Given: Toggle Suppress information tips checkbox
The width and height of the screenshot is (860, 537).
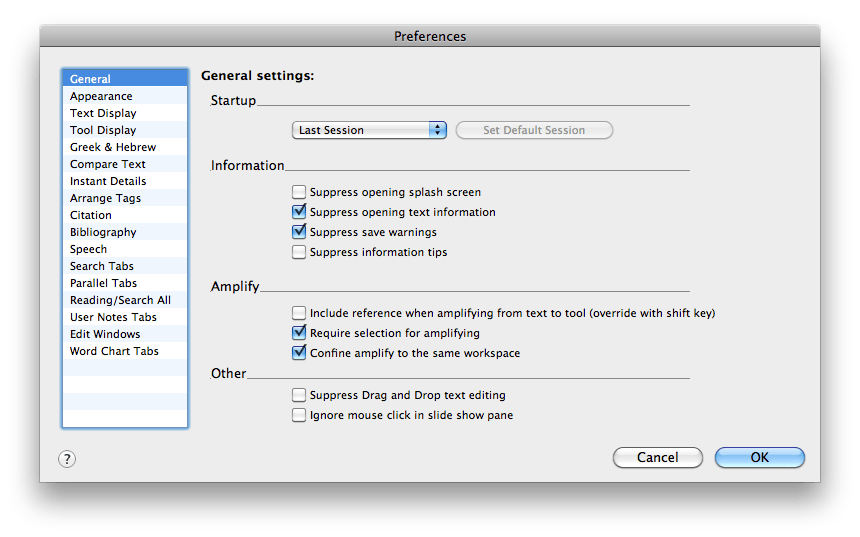Looking at the screenshot, I should [299, 252].
